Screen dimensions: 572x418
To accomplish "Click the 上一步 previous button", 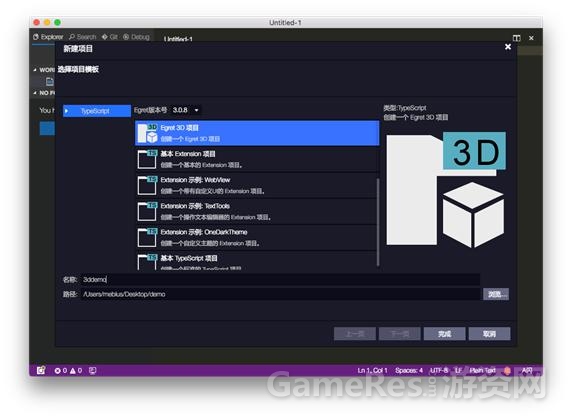I will point(355,334).
